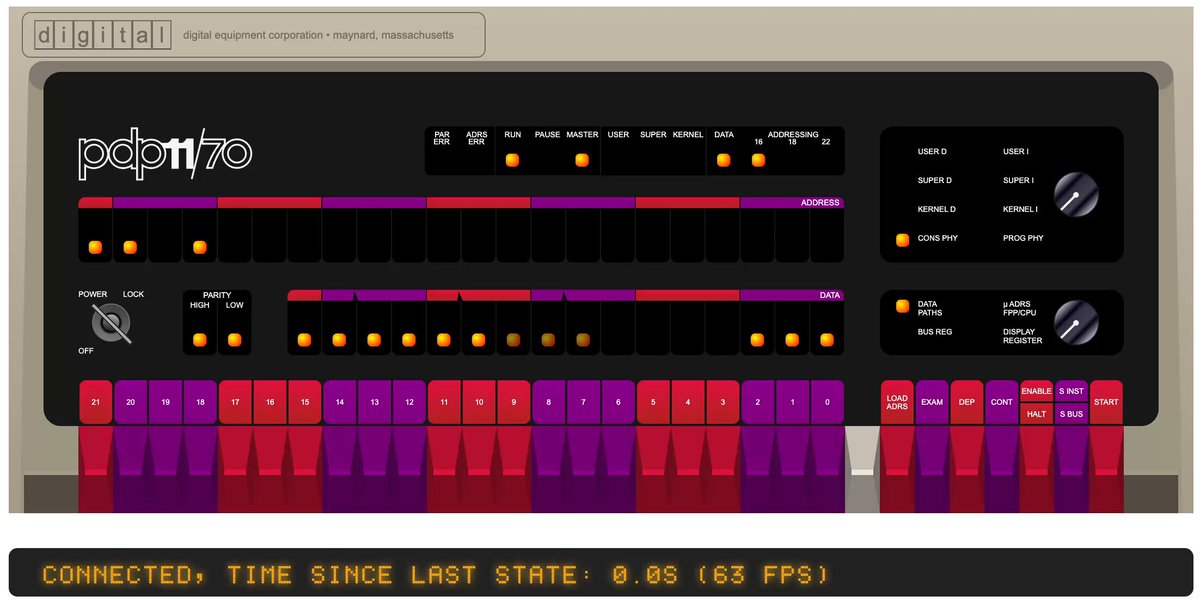Click the µ ADRS FPP/CPU label
This screenshot has height=608, width=1200.
click(x=1022, y=308)
